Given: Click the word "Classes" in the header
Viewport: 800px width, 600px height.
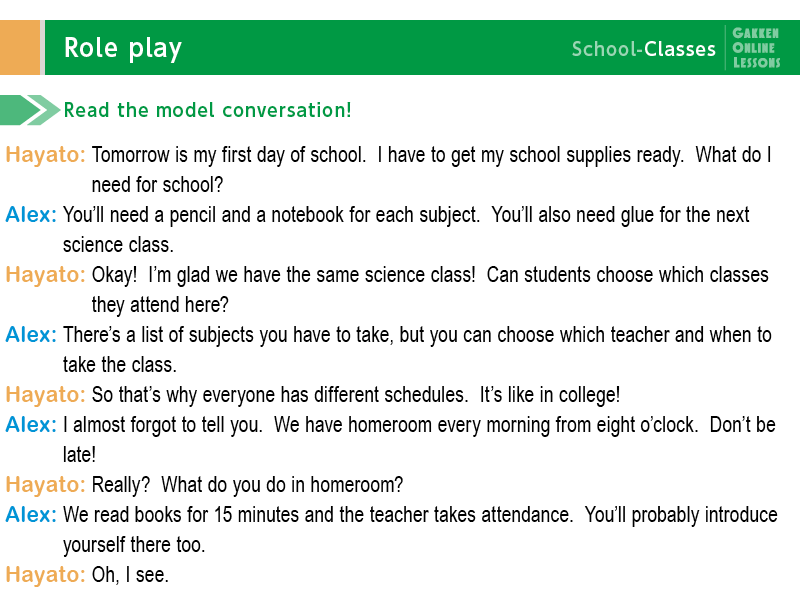Looking at the screenshot, I should [x=680, y=49].
